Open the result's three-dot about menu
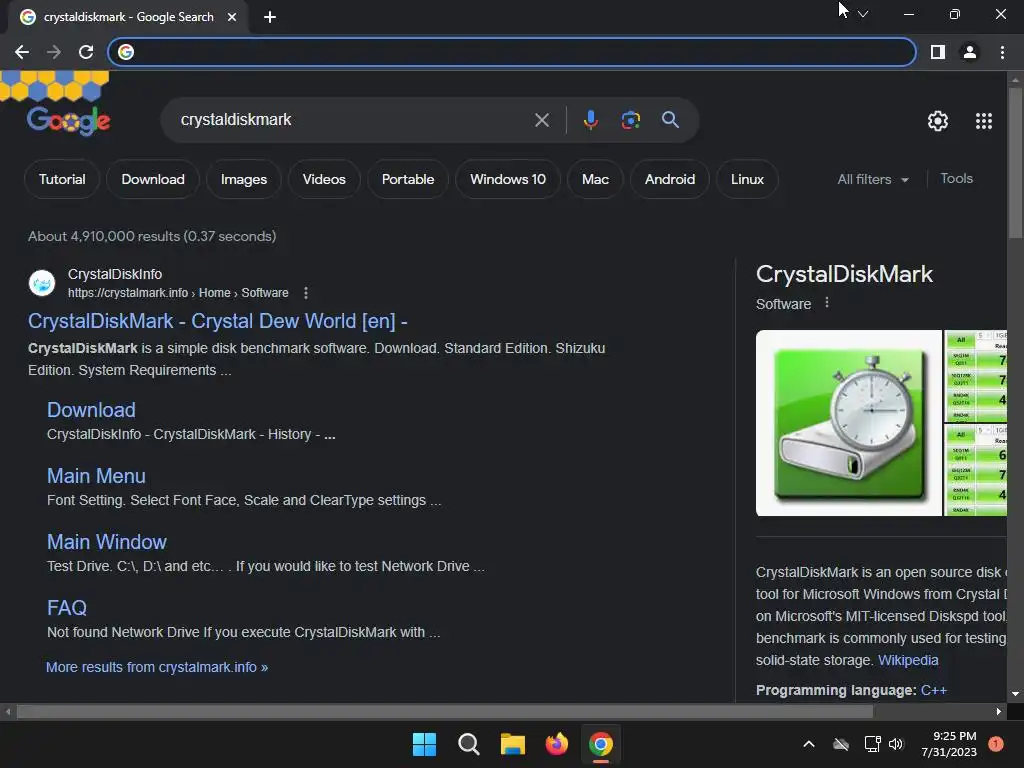The height and width of the screenshot is (768, 1024). tap(306, 293)
